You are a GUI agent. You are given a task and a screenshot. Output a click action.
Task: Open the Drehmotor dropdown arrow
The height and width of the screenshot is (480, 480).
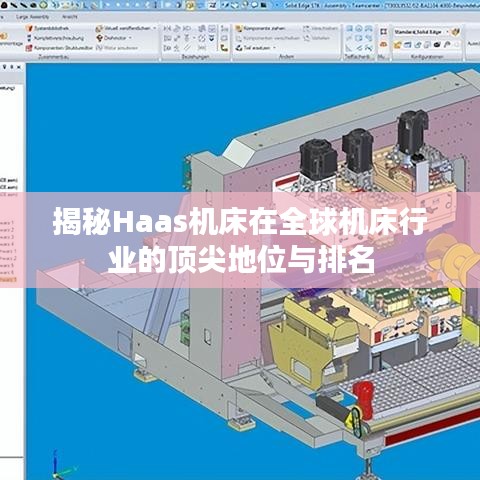click(x=130, y=38)
